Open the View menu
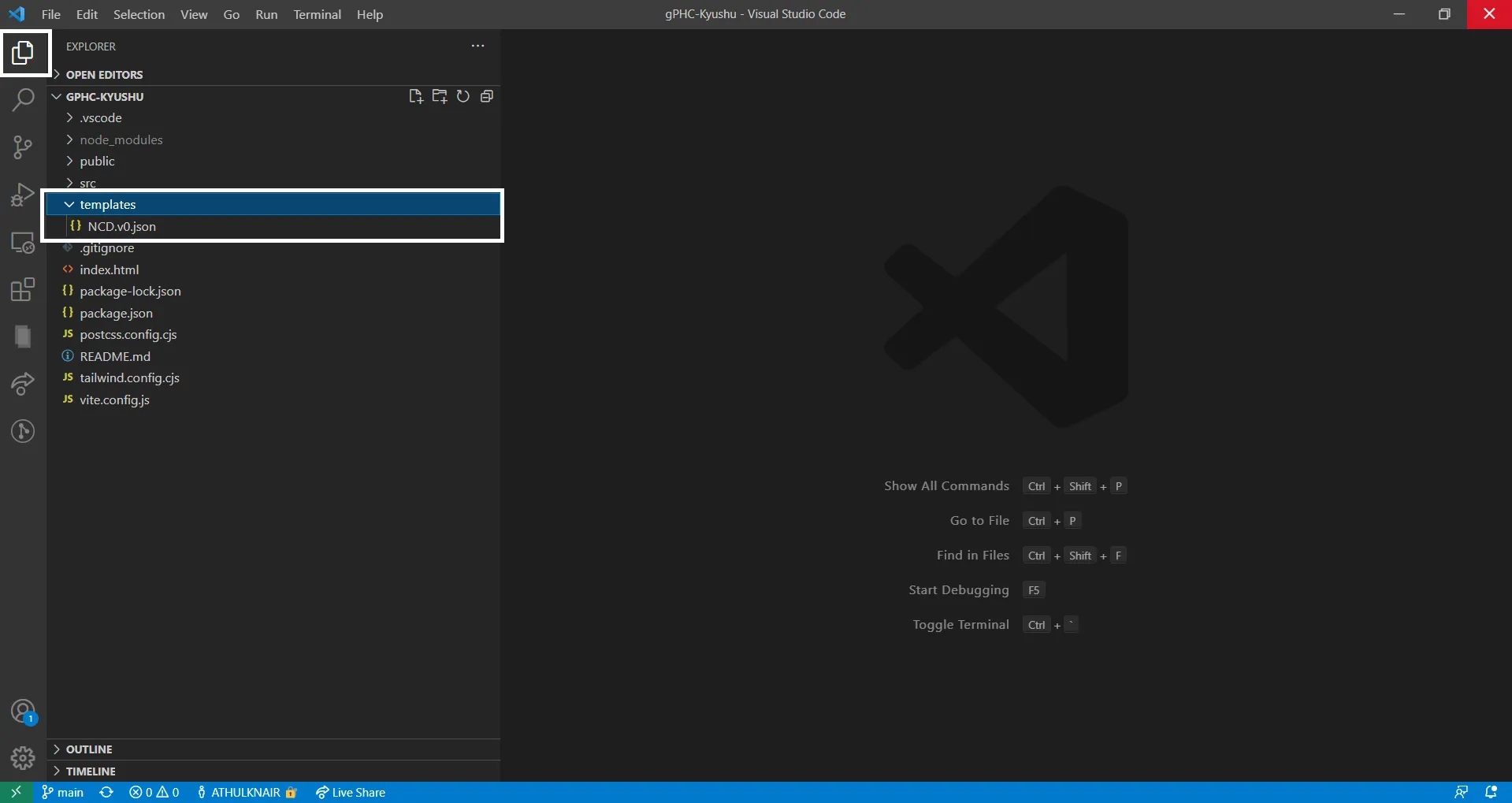Screen dimensions: 1512x803 pyautogui.click(x=193, y=14)
